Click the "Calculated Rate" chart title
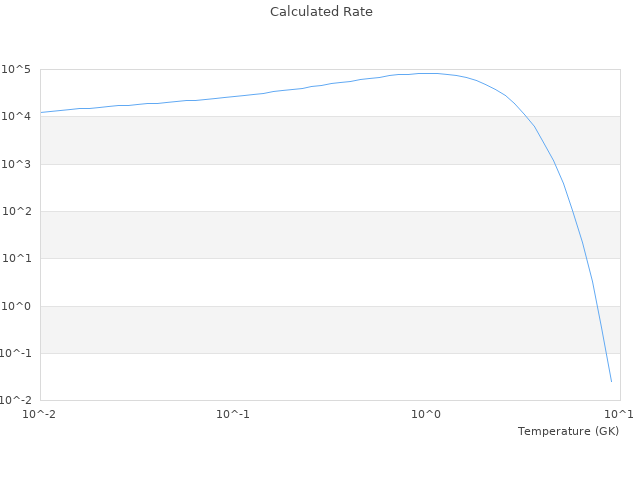The height and width of the screenshot is (480, 640). (x=320, y=12)
